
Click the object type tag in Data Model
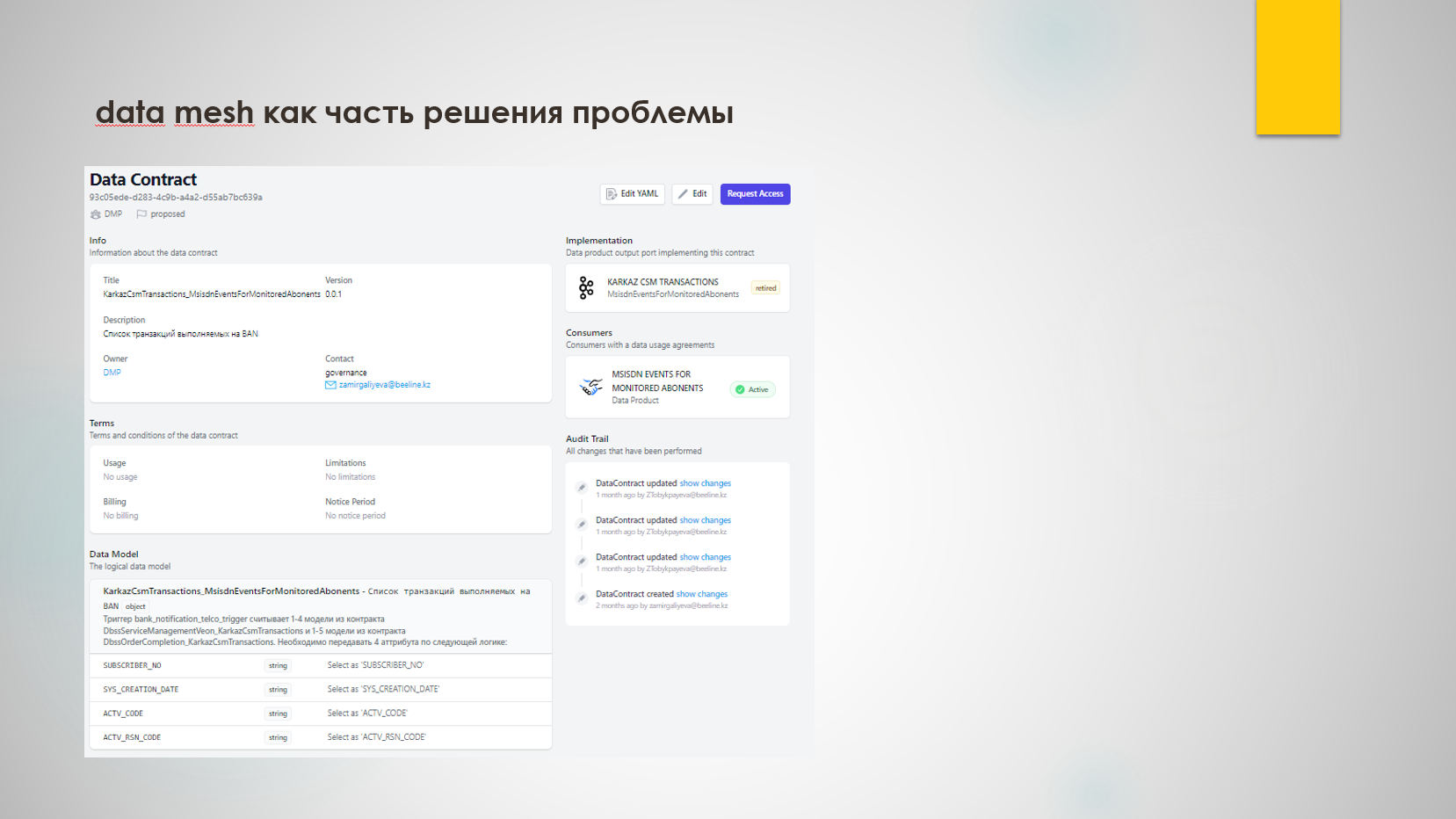(x=135, y=606)
